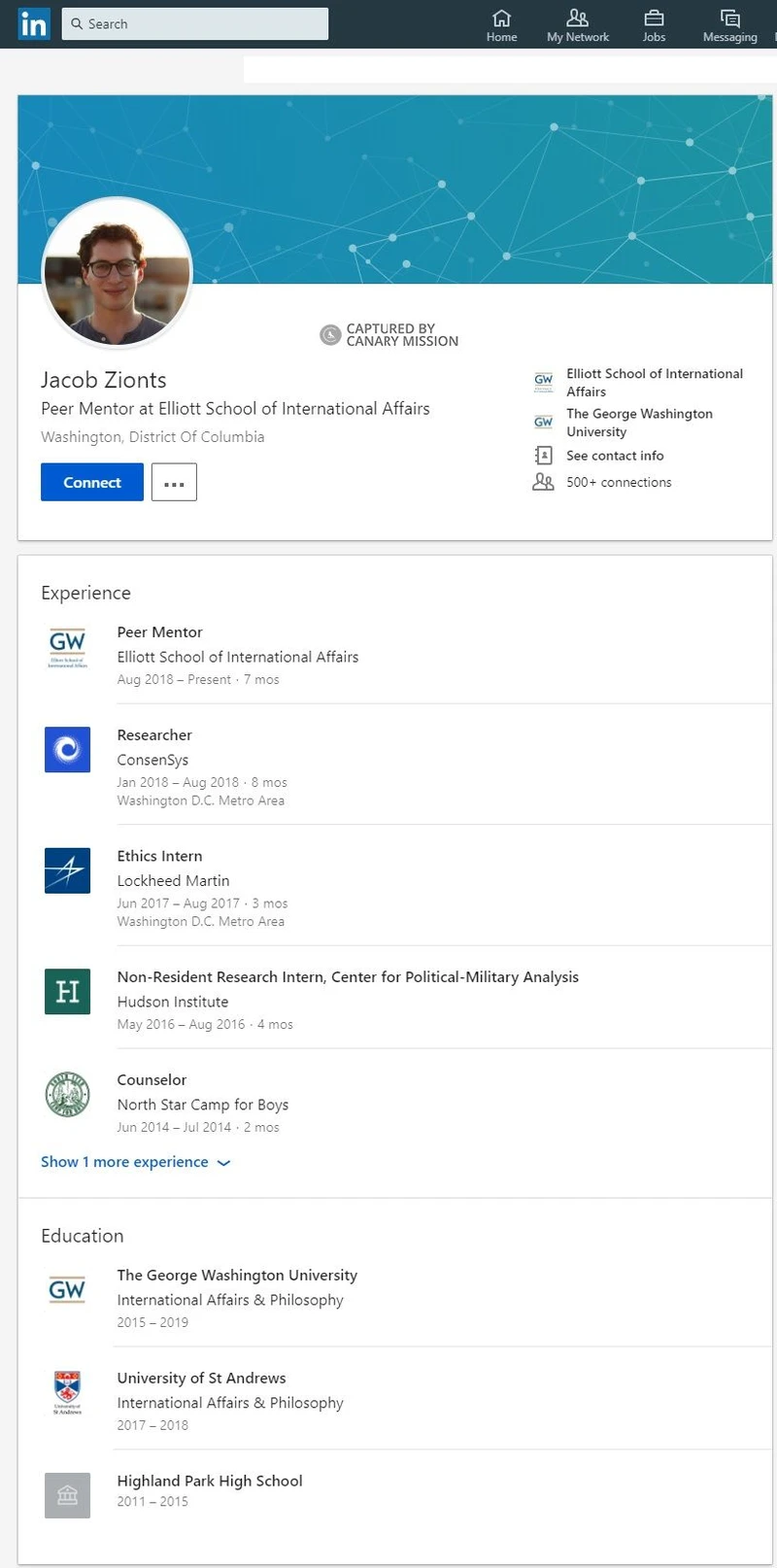Click North Star Camp for Boys text
This screenshot has height=1568, width=777.
[202, 1105]
